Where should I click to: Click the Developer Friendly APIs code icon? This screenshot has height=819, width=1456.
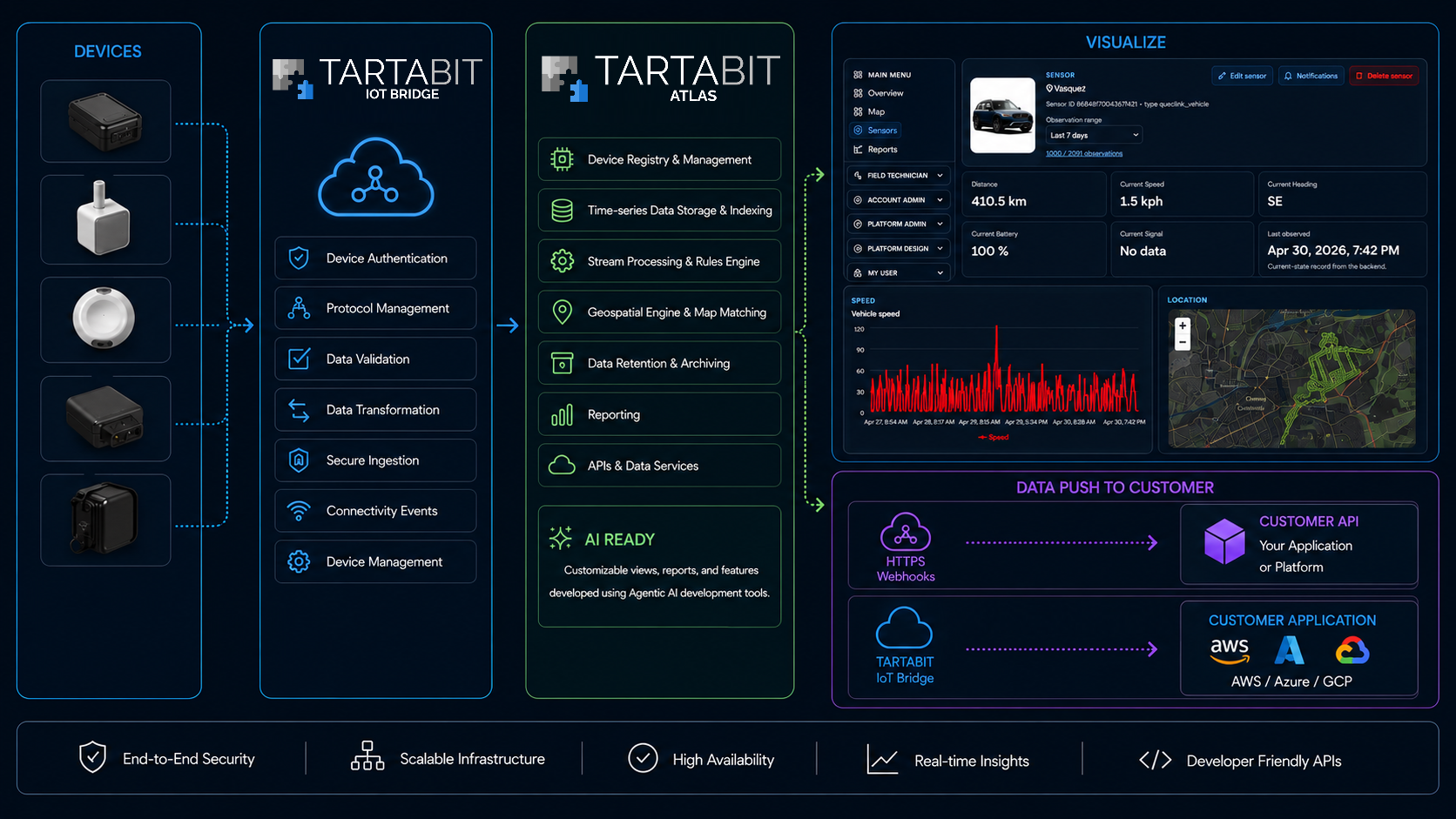1156,760
